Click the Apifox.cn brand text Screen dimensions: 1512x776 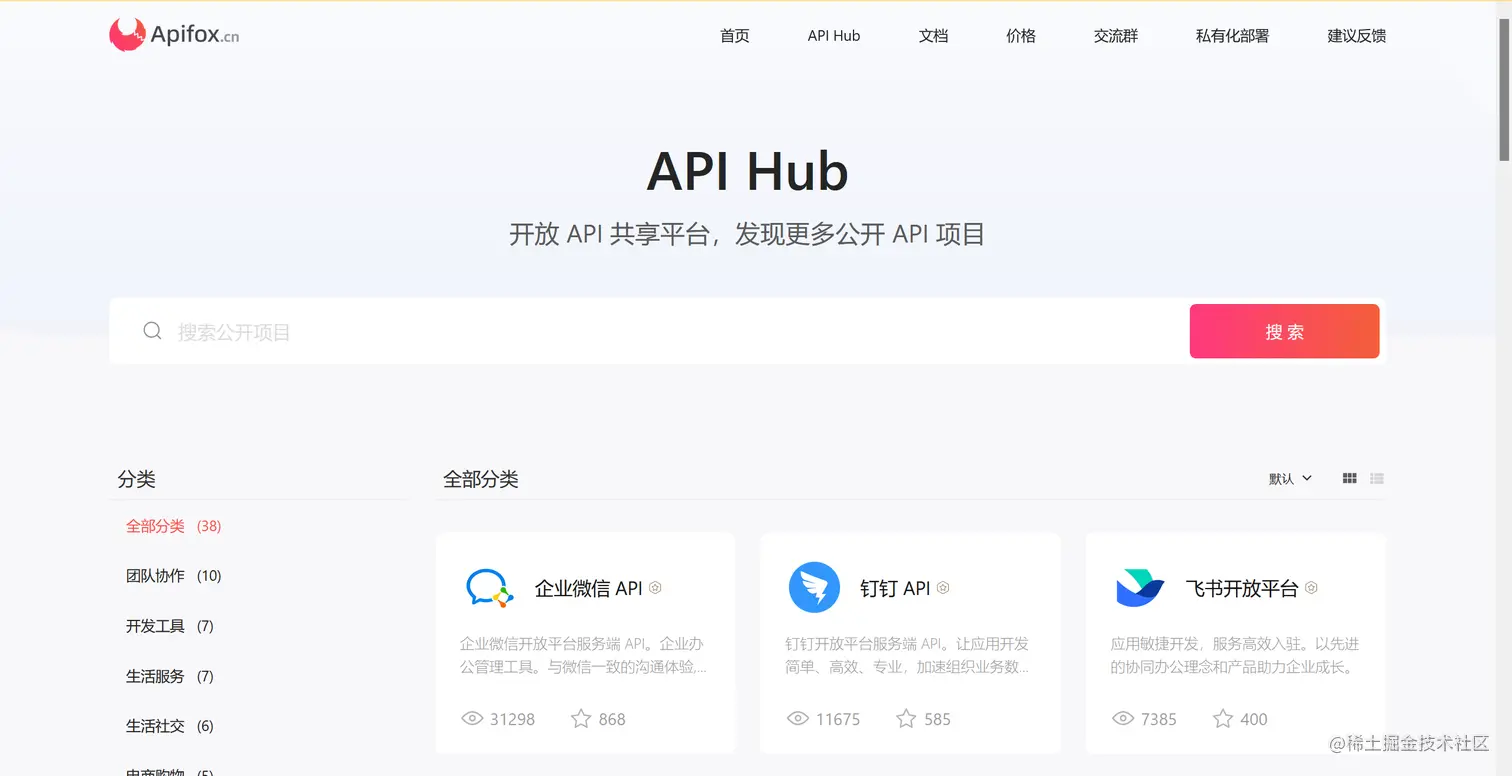click(x=195, y=36)
